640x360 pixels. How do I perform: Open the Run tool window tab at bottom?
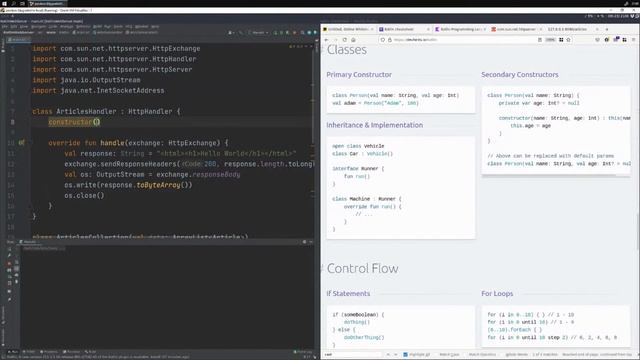[13, 352]
